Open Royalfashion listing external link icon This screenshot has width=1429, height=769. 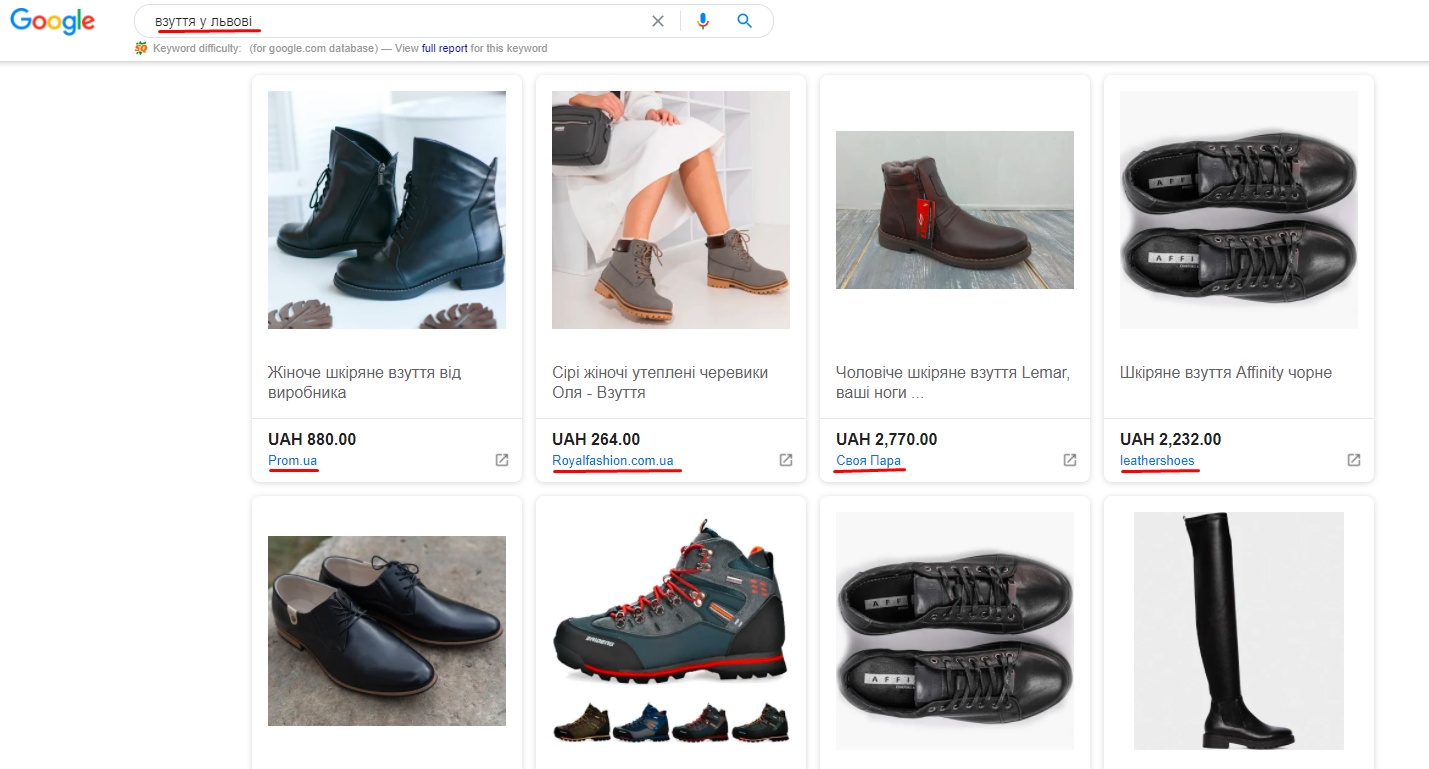tap(786, 460)
